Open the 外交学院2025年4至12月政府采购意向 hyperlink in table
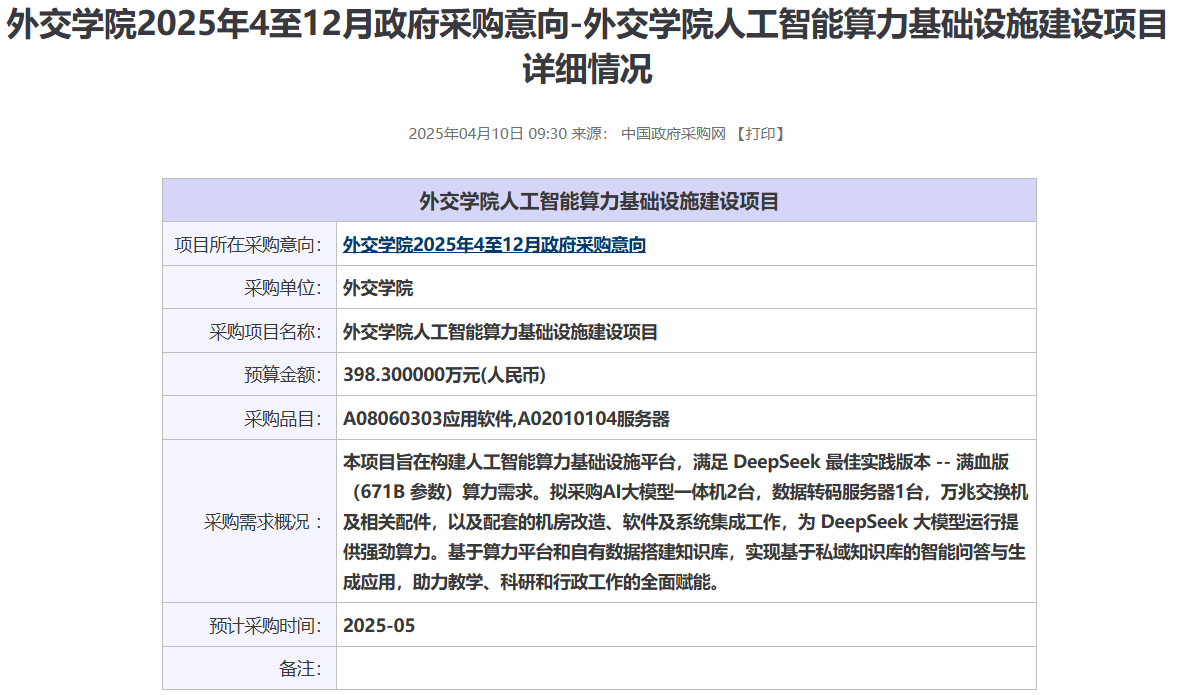Viewport: 1181px width, 695px height. [494, 245]
